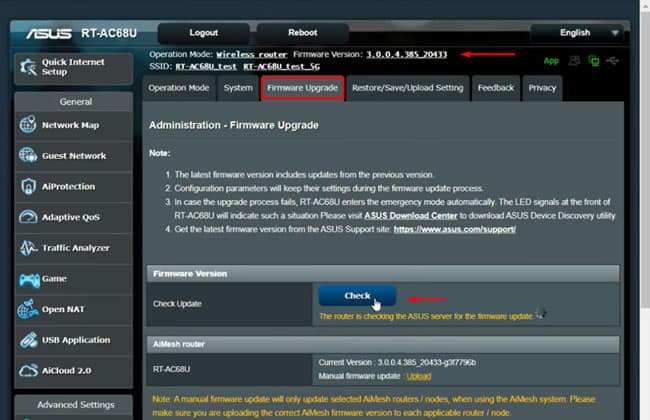Click the USB status icon

(x=612, y=61)
